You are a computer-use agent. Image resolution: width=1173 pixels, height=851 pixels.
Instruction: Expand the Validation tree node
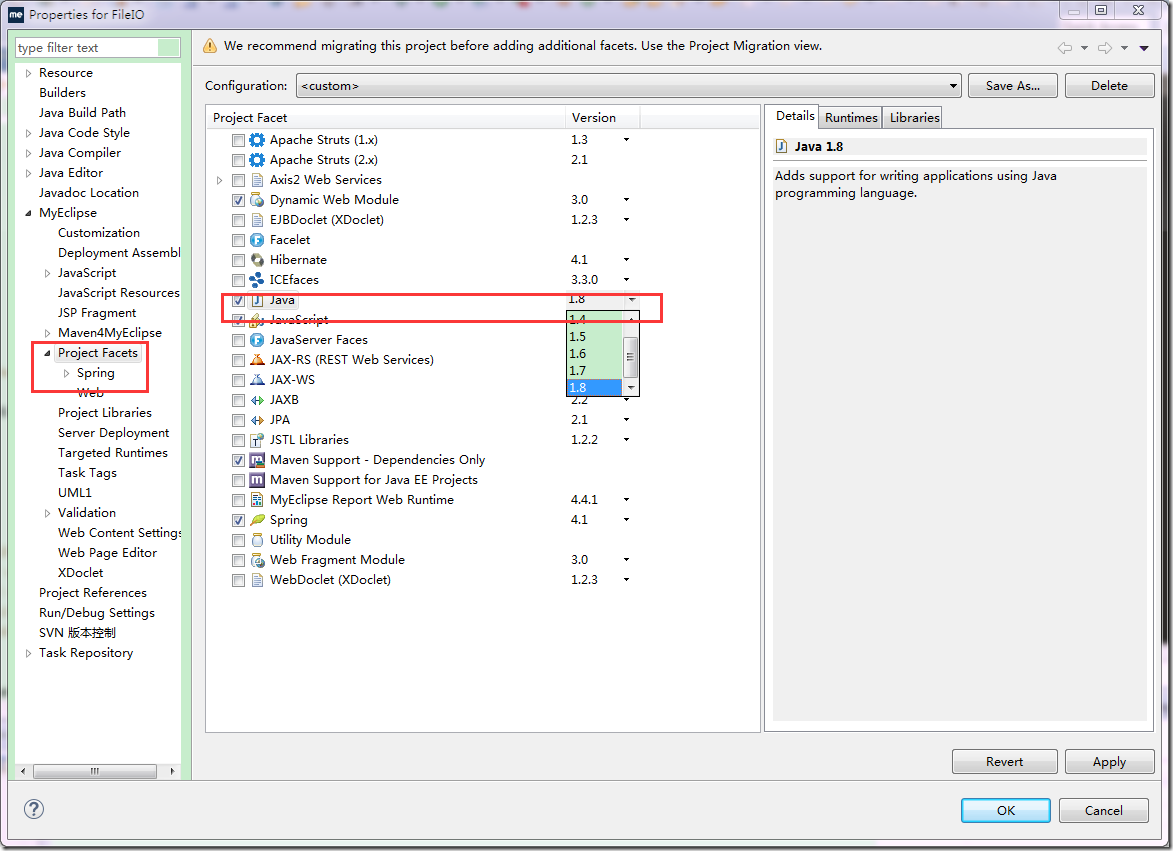tap(46, 513)
